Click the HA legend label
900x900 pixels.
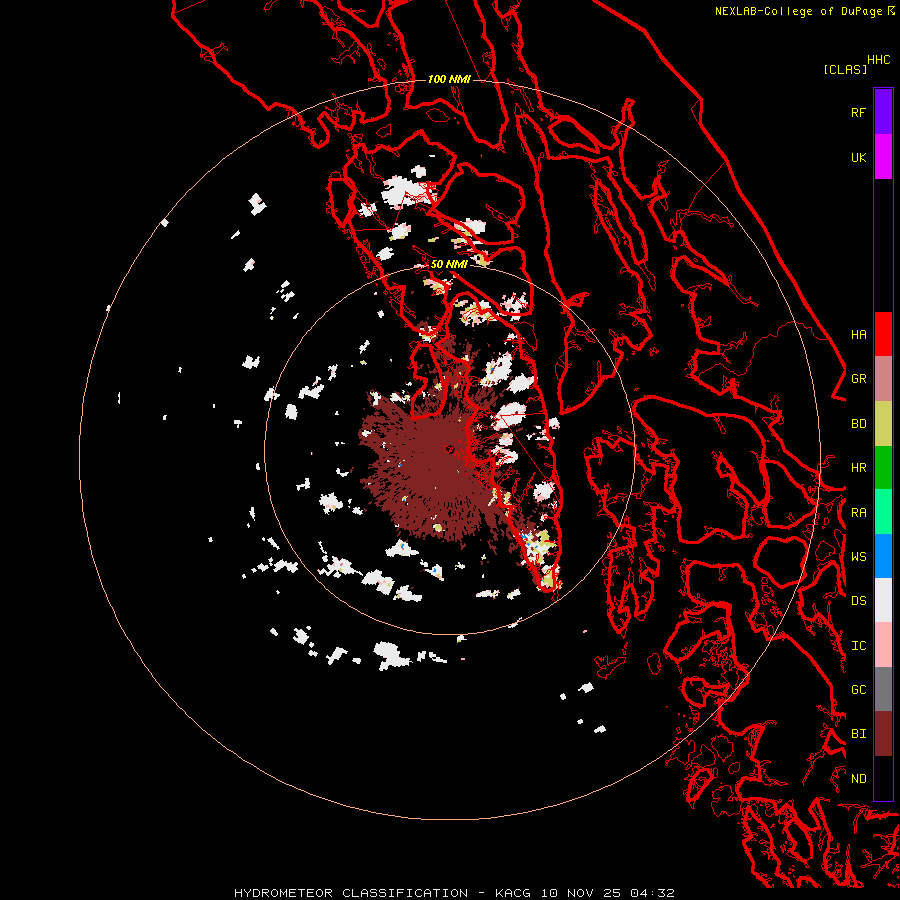(858, 335)
